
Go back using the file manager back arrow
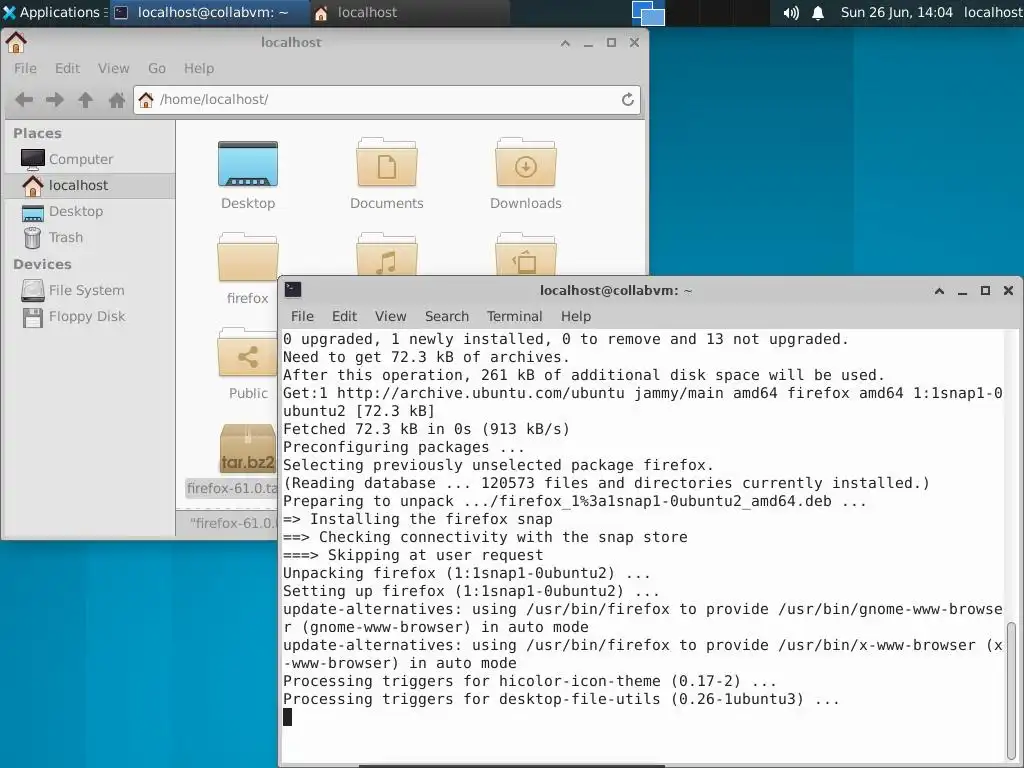24,100
